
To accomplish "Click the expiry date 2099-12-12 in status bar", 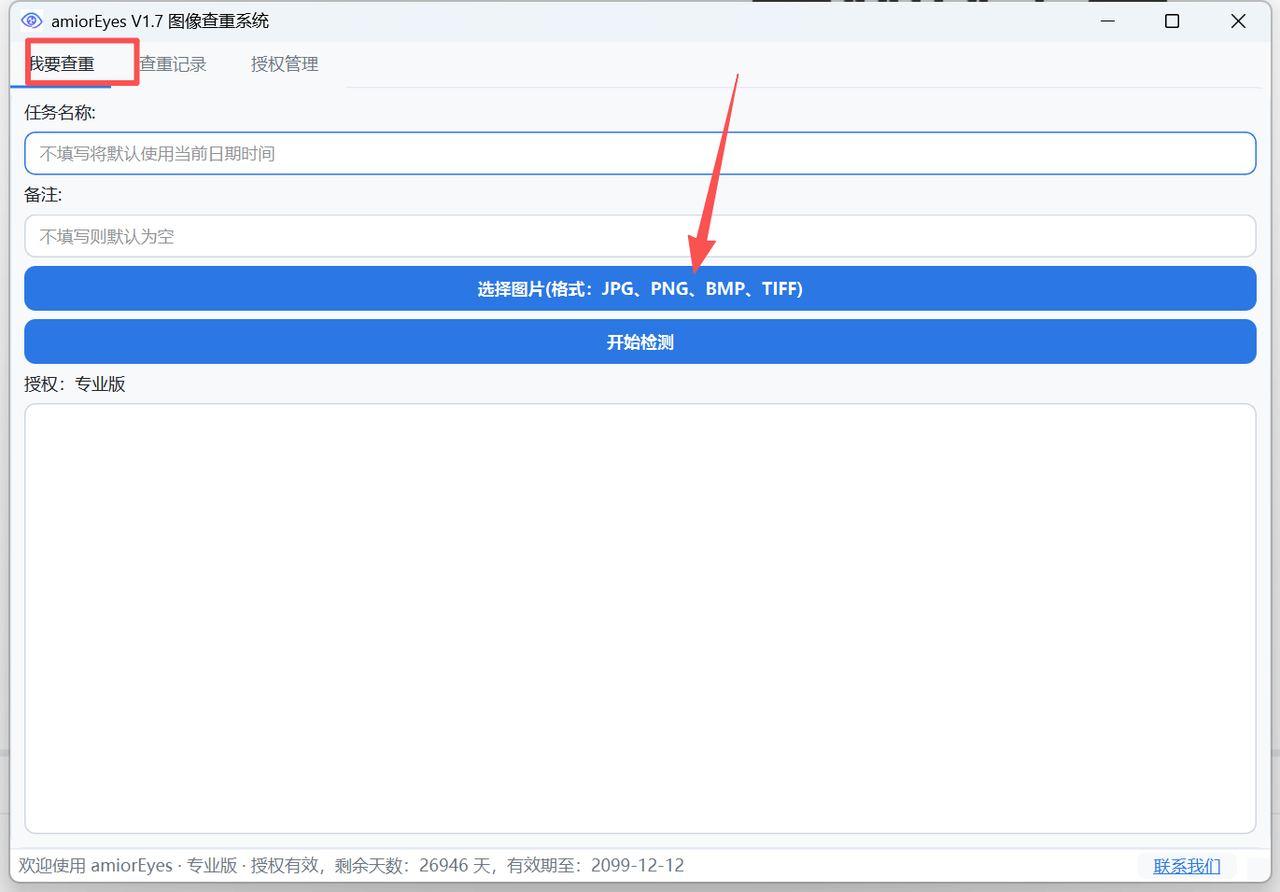I will [637, 866].
